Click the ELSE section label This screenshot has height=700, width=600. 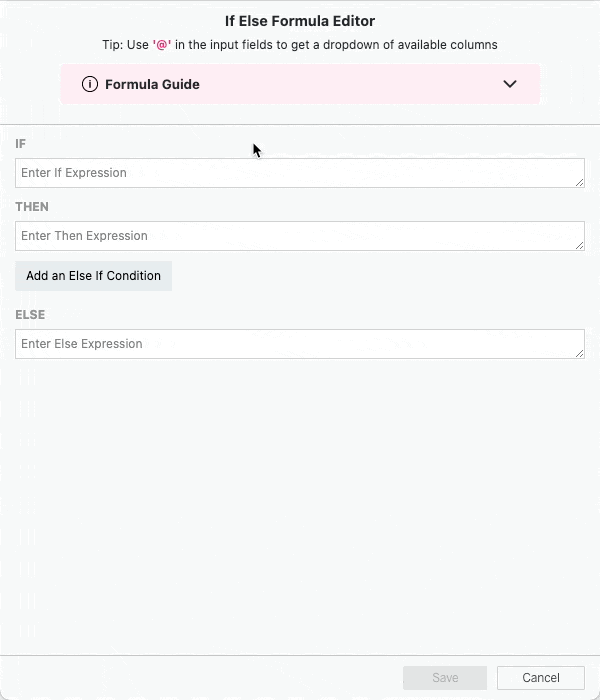click(30, 315)
